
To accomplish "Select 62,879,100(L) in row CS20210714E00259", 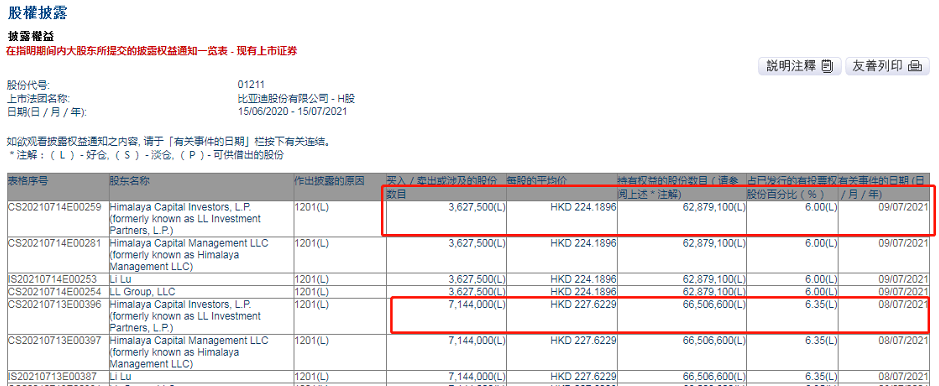I will (x=715, y=207).
